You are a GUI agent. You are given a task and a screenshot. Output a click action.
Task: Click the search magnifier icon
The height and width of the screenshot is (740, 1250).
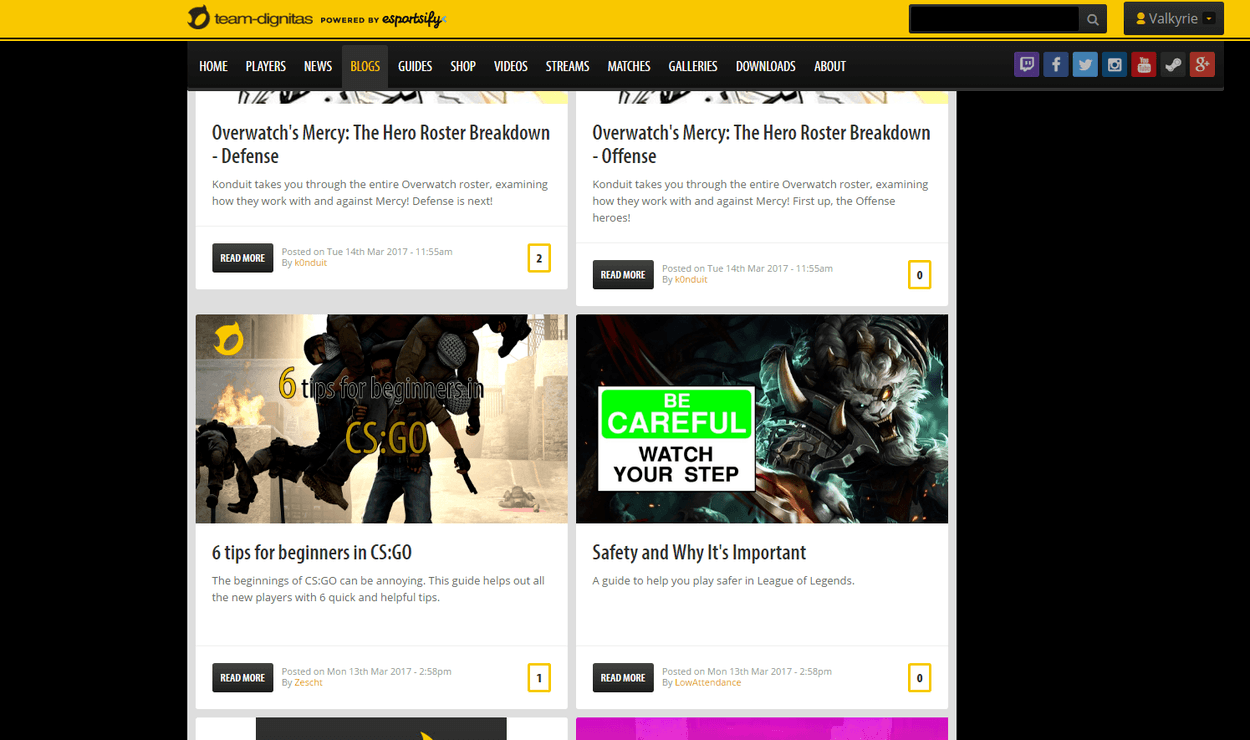pyautogui.click(x=1093, y=19)
